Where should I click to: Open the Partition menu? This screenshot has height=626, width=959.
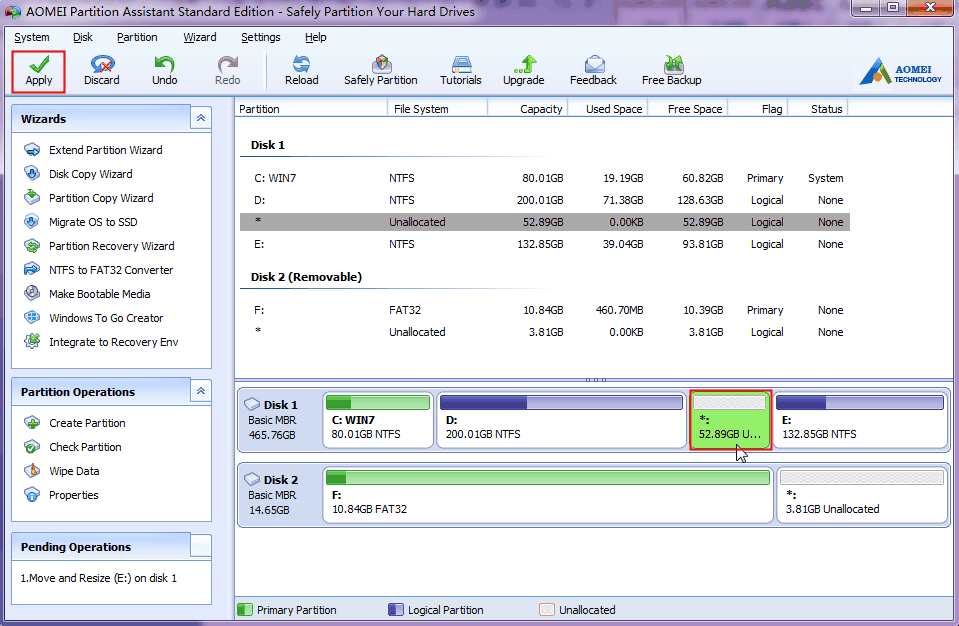(x=137, y=37)
